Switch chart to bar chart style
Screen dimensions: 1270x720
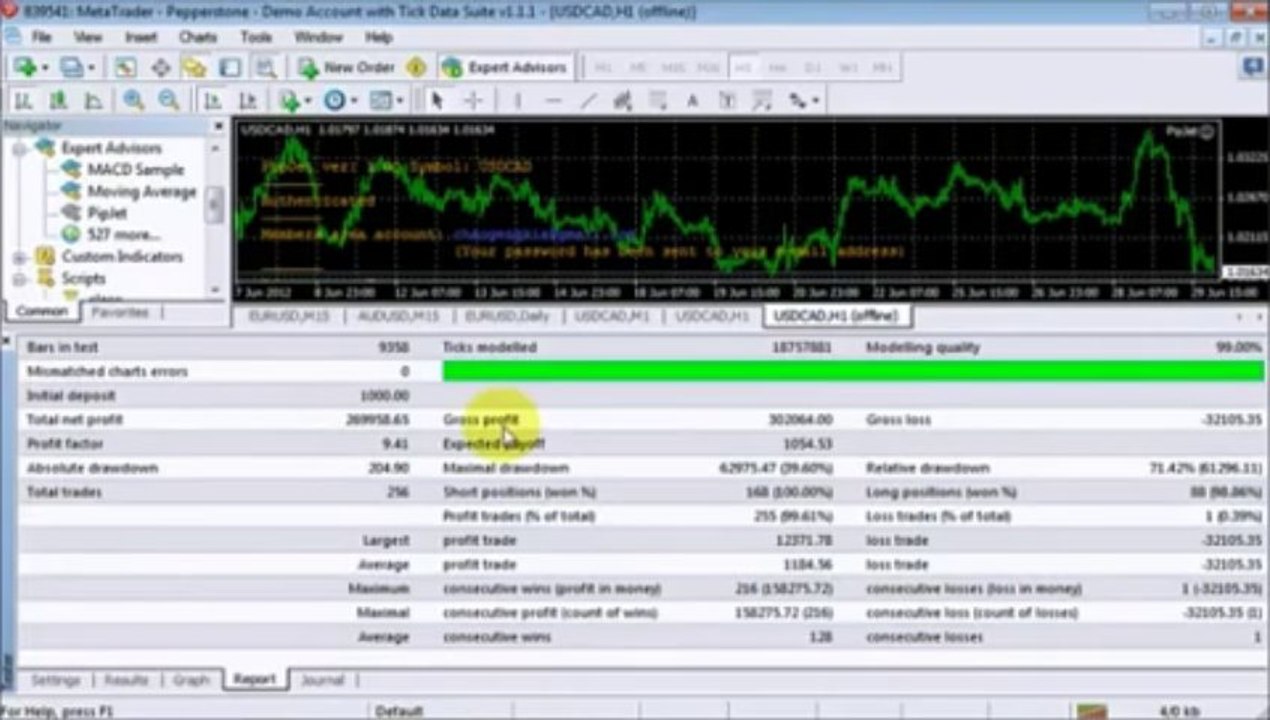coord(23,100)
